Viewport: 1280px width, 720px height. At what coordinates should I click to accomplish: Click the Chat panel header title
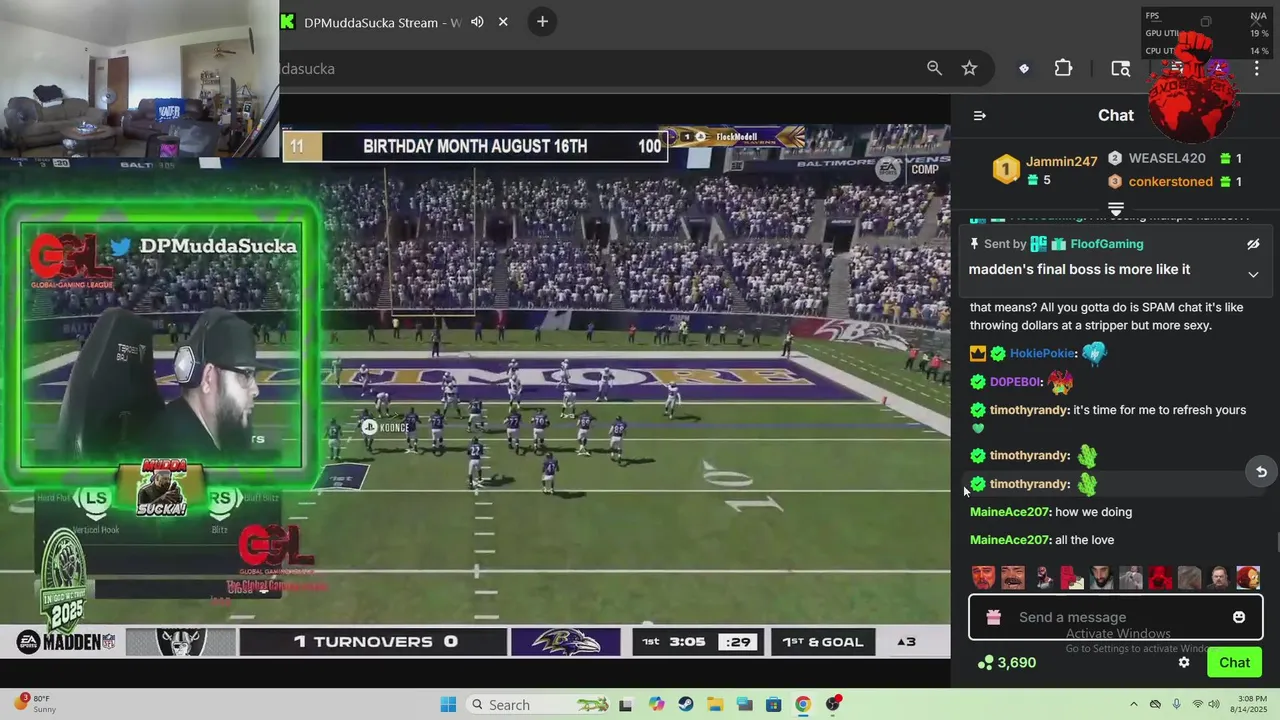(x=1116, y=115)
